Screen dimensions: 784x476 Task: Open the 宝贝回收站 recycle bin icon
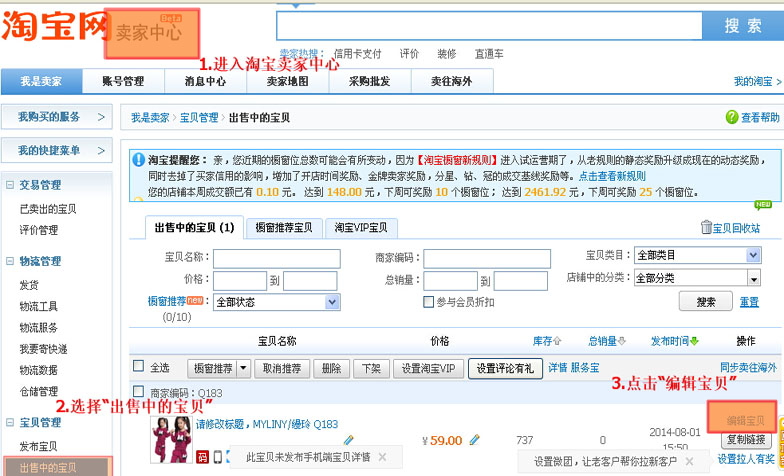(x=706, y=228)
